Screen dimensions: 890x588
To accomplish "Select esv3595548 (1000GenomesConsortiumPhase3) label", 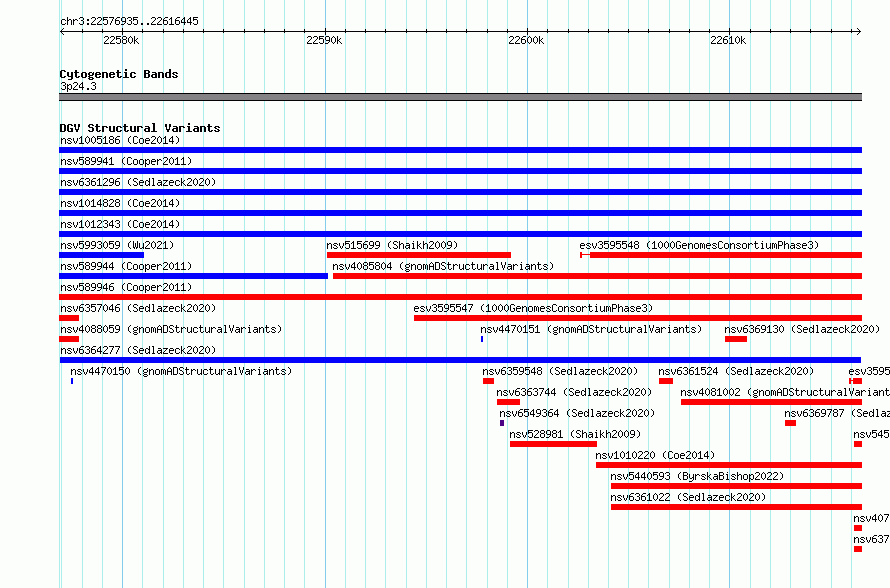I will (x=699, y=245).
